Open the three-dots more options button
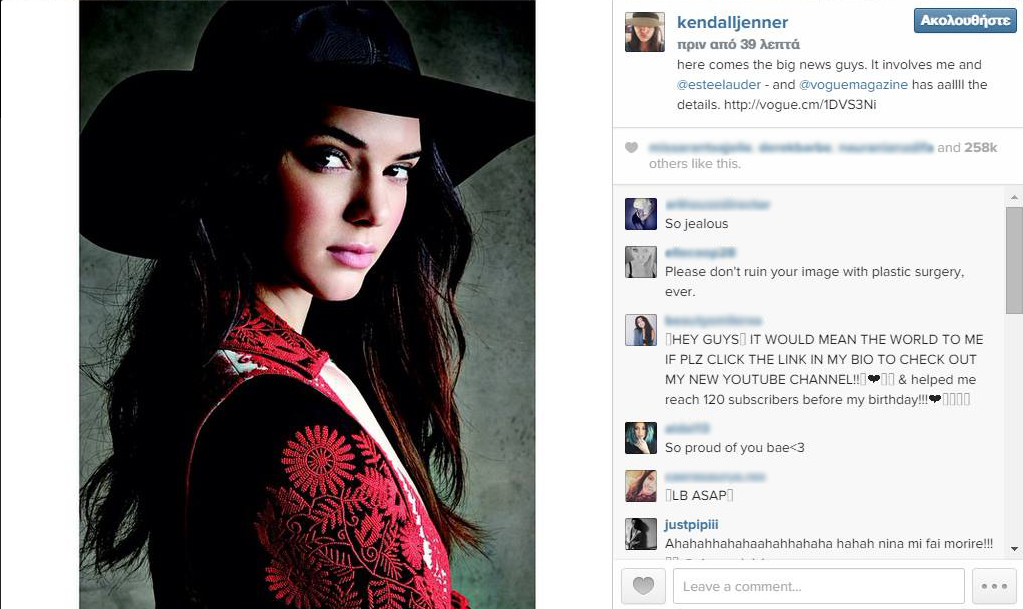 pos(994,586)
